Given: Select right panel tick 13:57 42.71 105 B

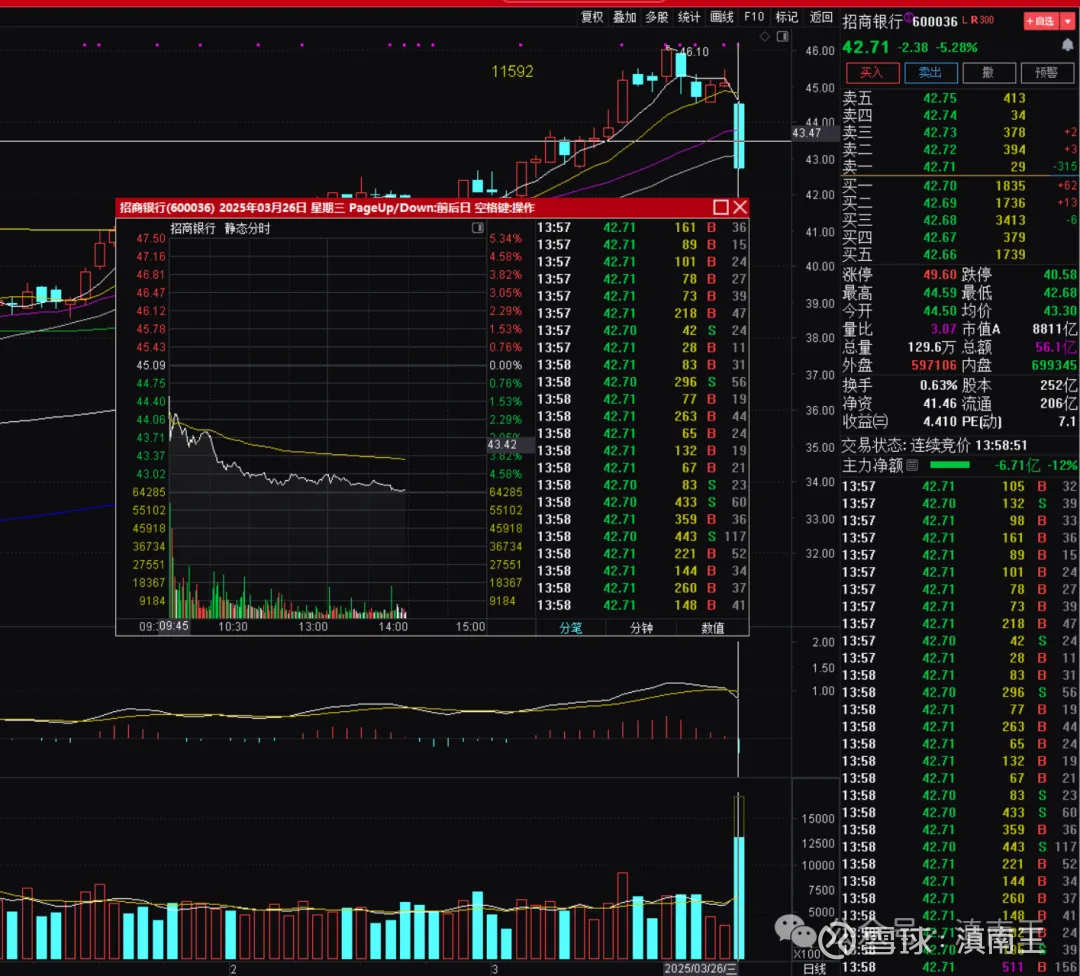Looking at the screenshot, I should pyautogui.click(x=959, y=486).
